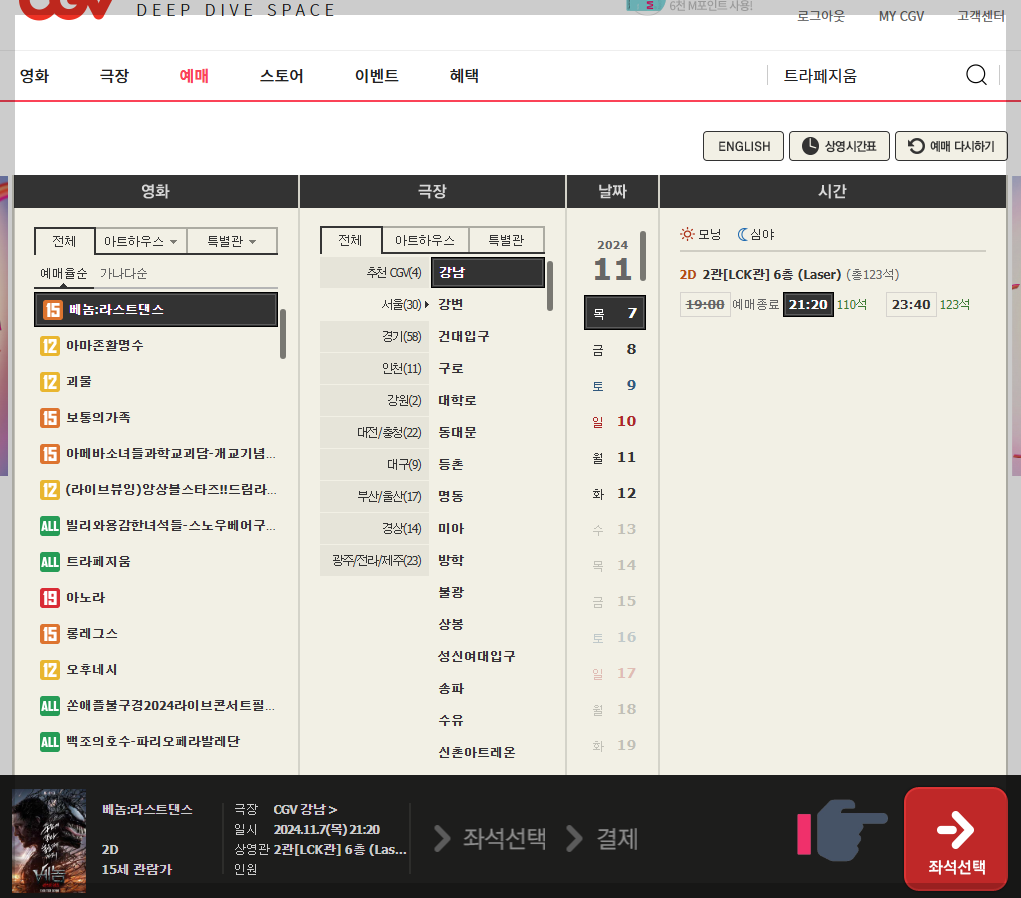The height and width of the screenshot is (898, 1021).
Task: Expand the 대전/충청(22) region
Action: point(374,432)
